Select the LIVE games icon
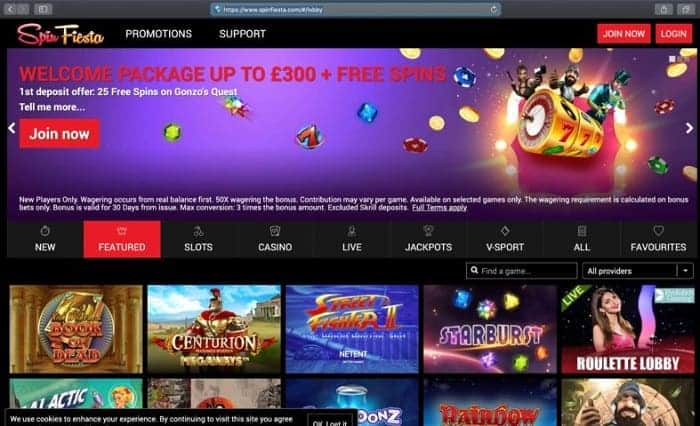This screenshot has height=426, width=700. click(x=352, y=231)
